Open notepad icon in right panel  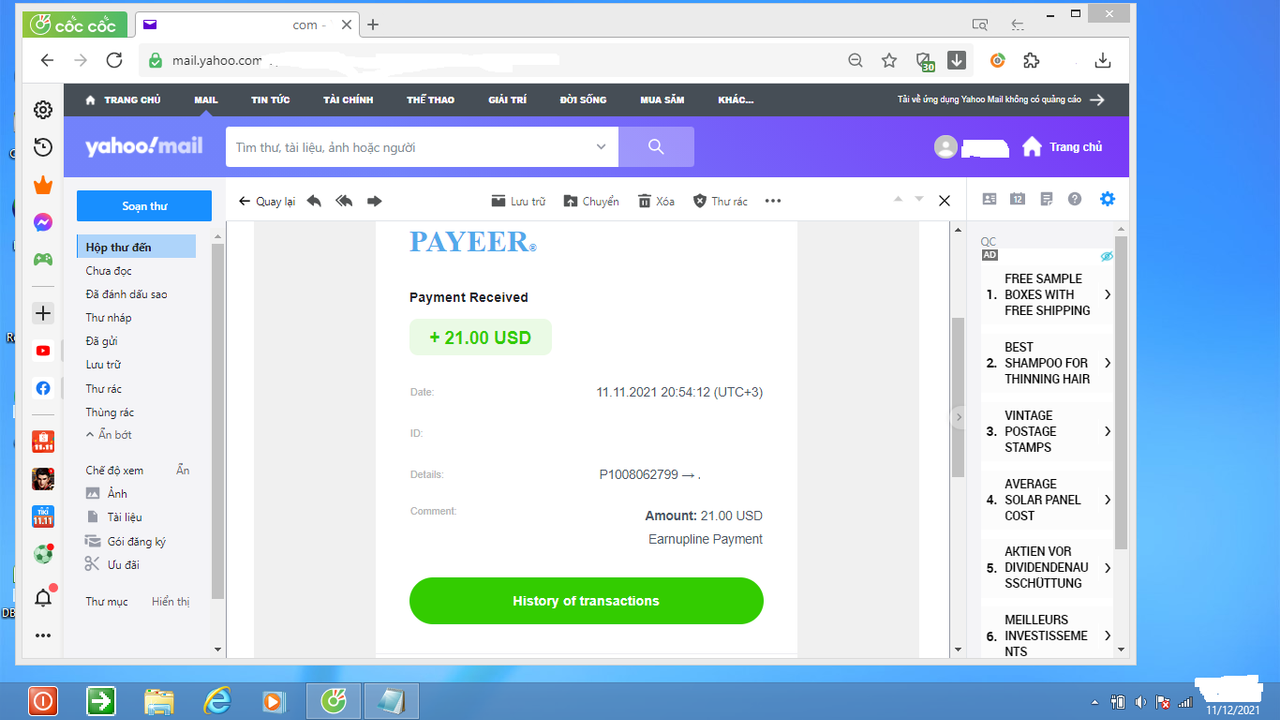[1046, 199]
